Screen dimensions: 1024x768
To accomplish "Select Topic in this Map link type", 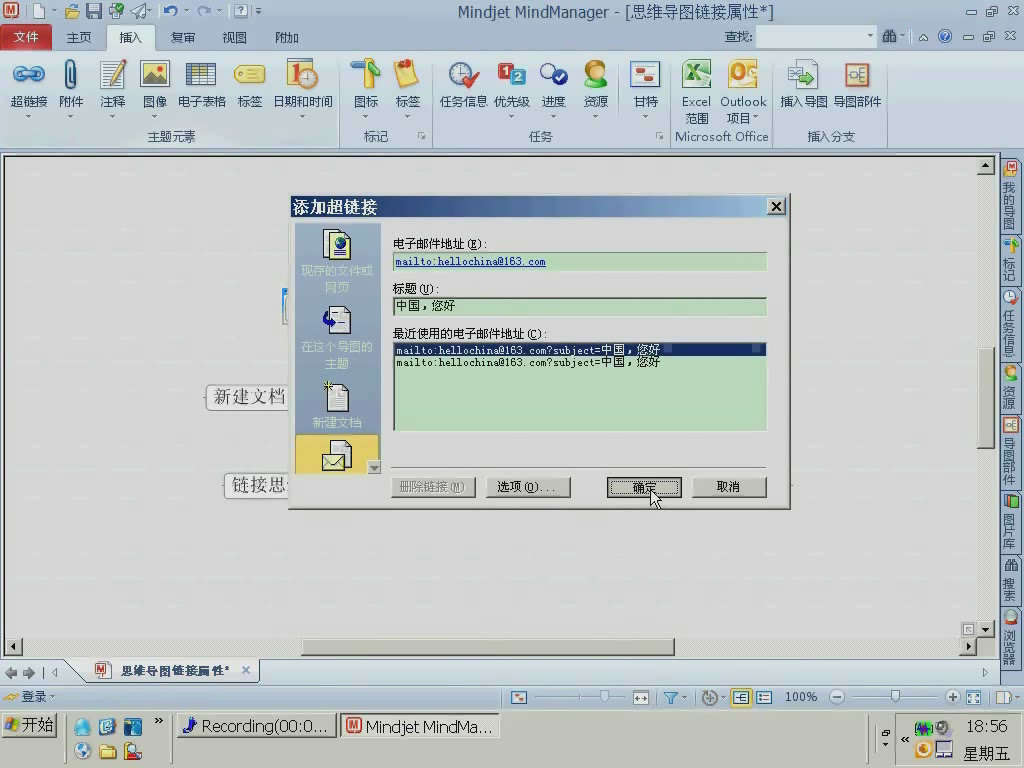I will (x=337, y=338).
